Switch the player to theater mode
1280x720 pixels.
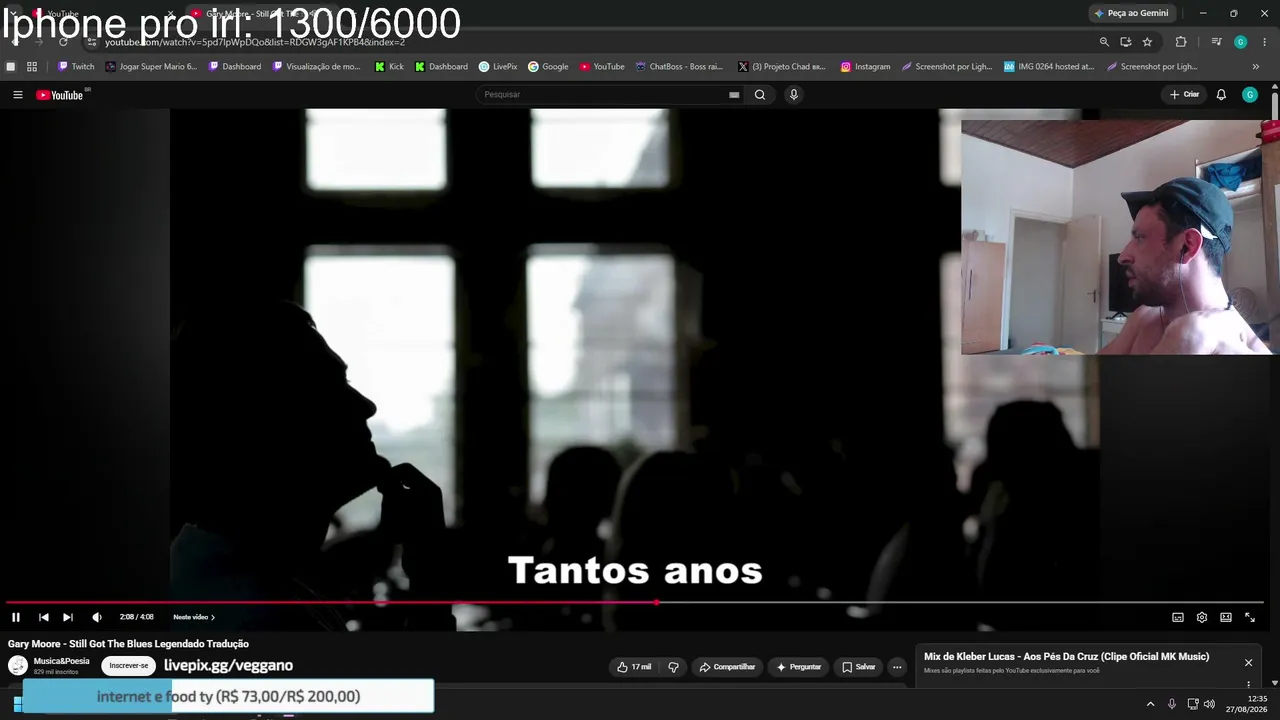click(1226, 617)
